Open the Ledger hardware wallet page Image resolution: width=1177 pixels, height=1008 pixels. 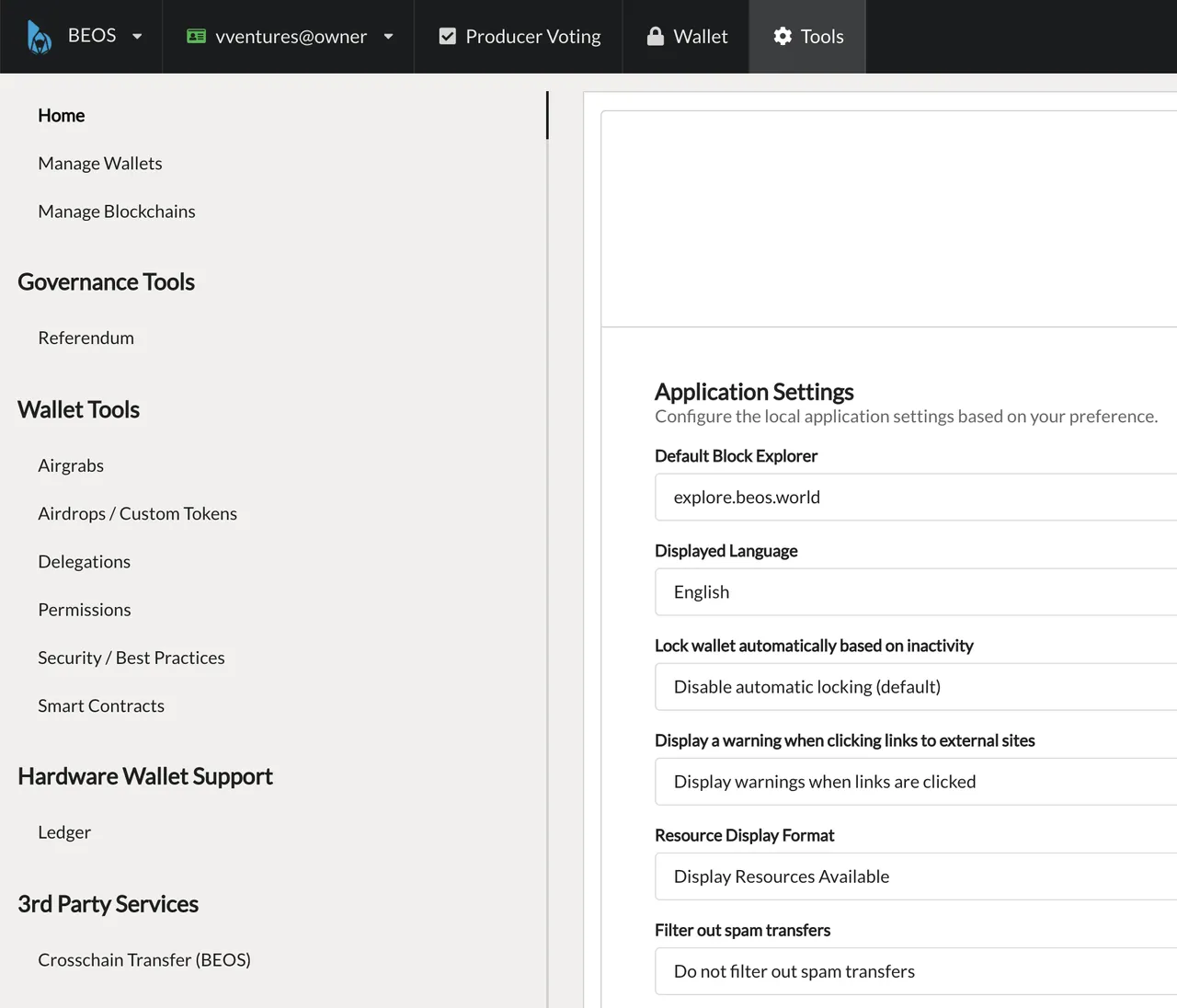[64, 832]
